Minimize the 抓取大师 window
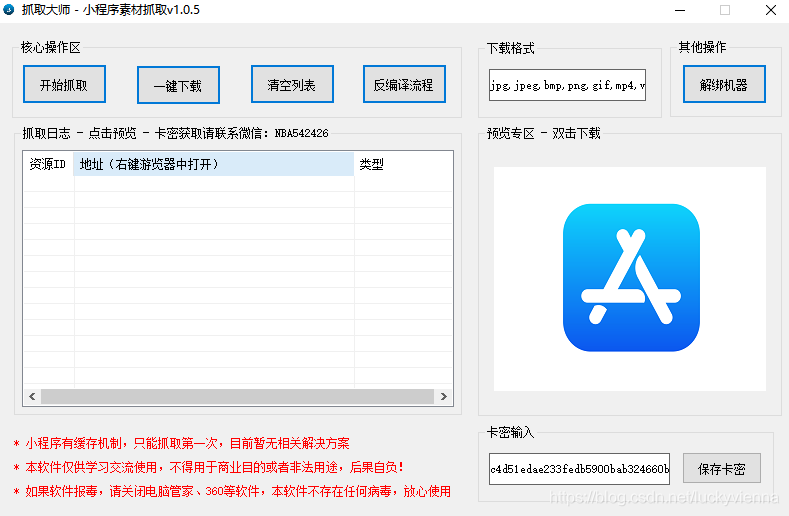The image size is (789, 516). coord(680,10)
